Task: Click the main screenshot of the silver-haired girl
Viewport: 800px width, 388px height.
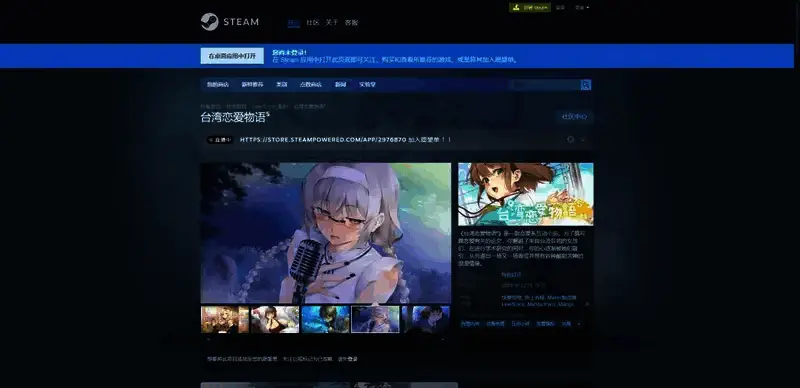Action: coord(326,233)
